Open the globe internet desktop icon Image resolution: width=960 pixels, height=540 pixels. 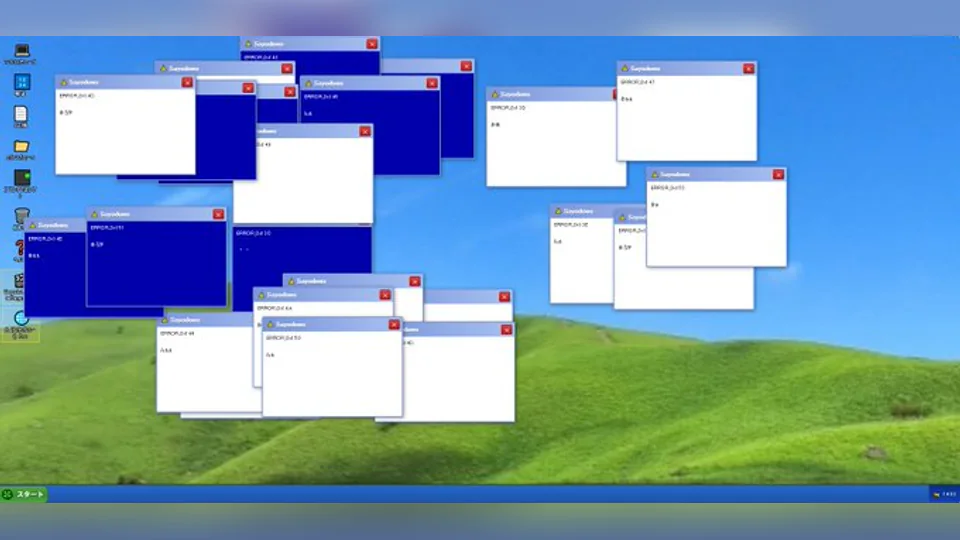[21, 318]
